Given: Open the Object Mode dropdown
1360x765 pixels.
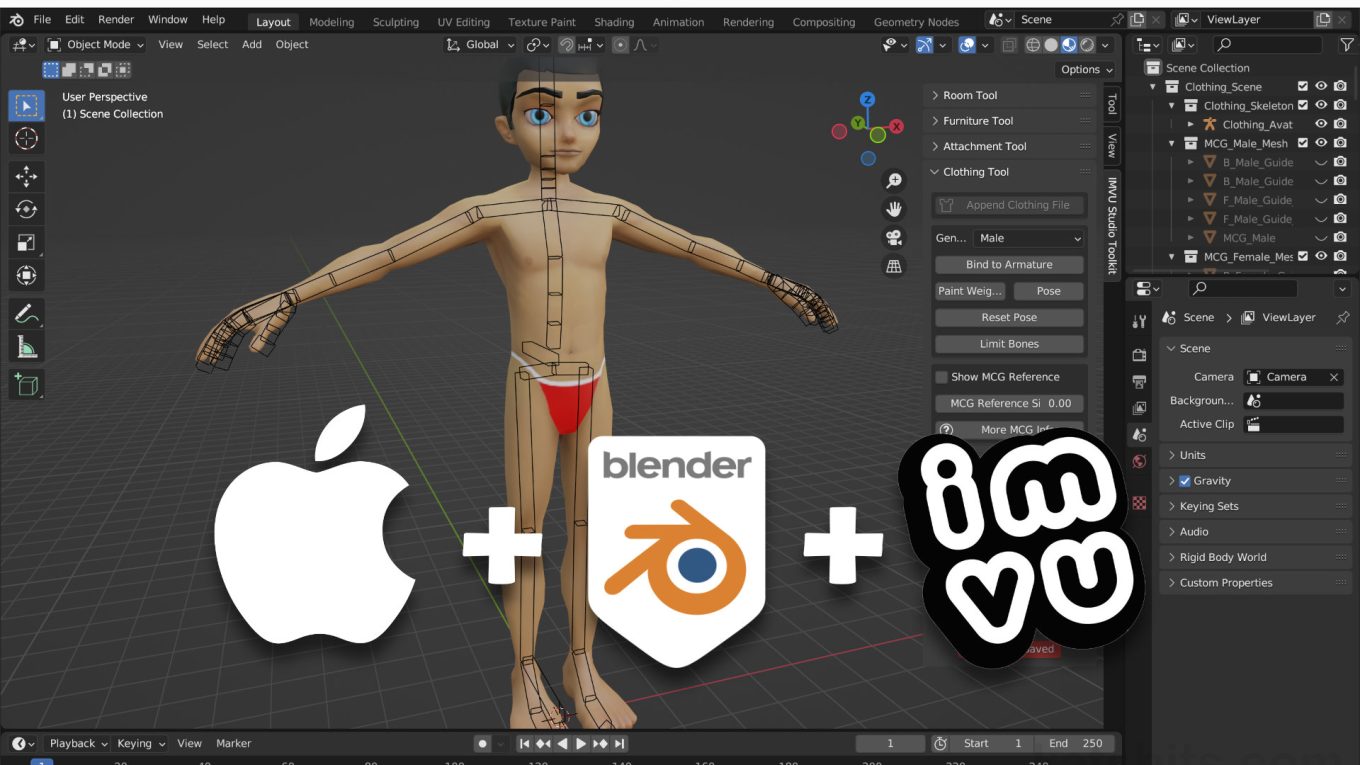Looking at the screenshot, I should tap(96, 45).
